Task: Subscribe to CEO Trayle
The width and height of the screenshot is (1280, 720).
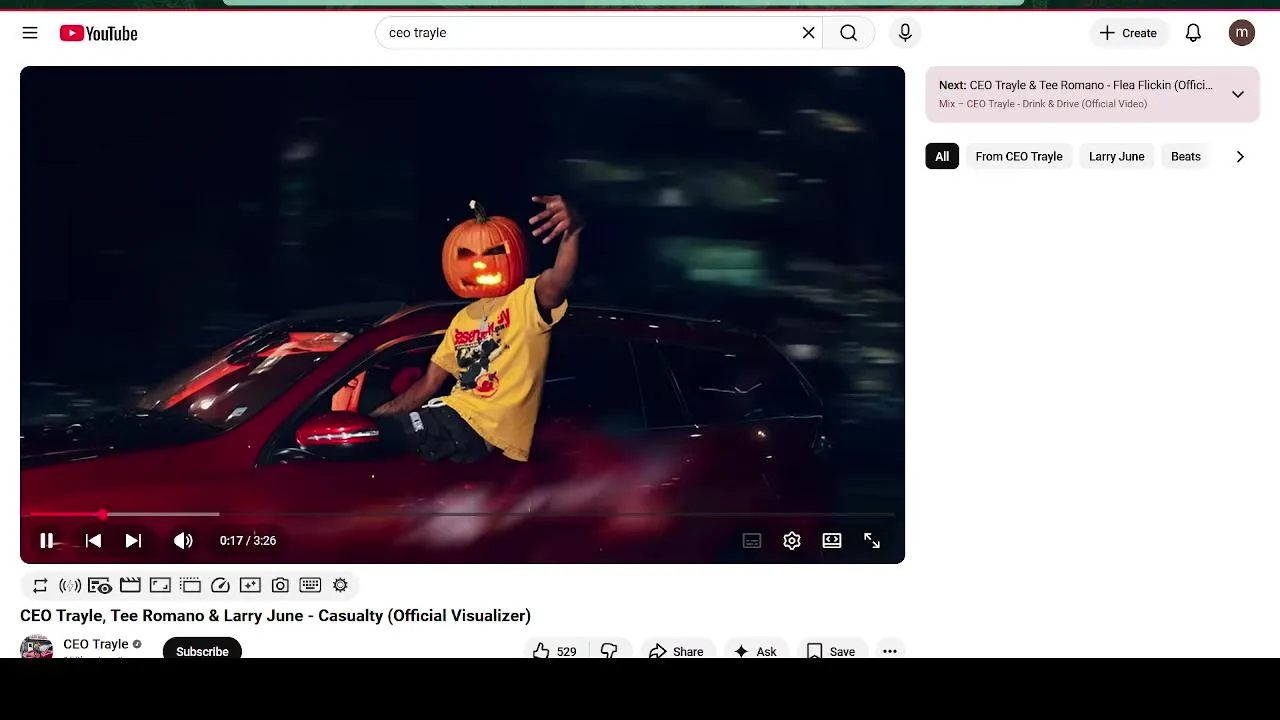Action: (x=202, y=650)
